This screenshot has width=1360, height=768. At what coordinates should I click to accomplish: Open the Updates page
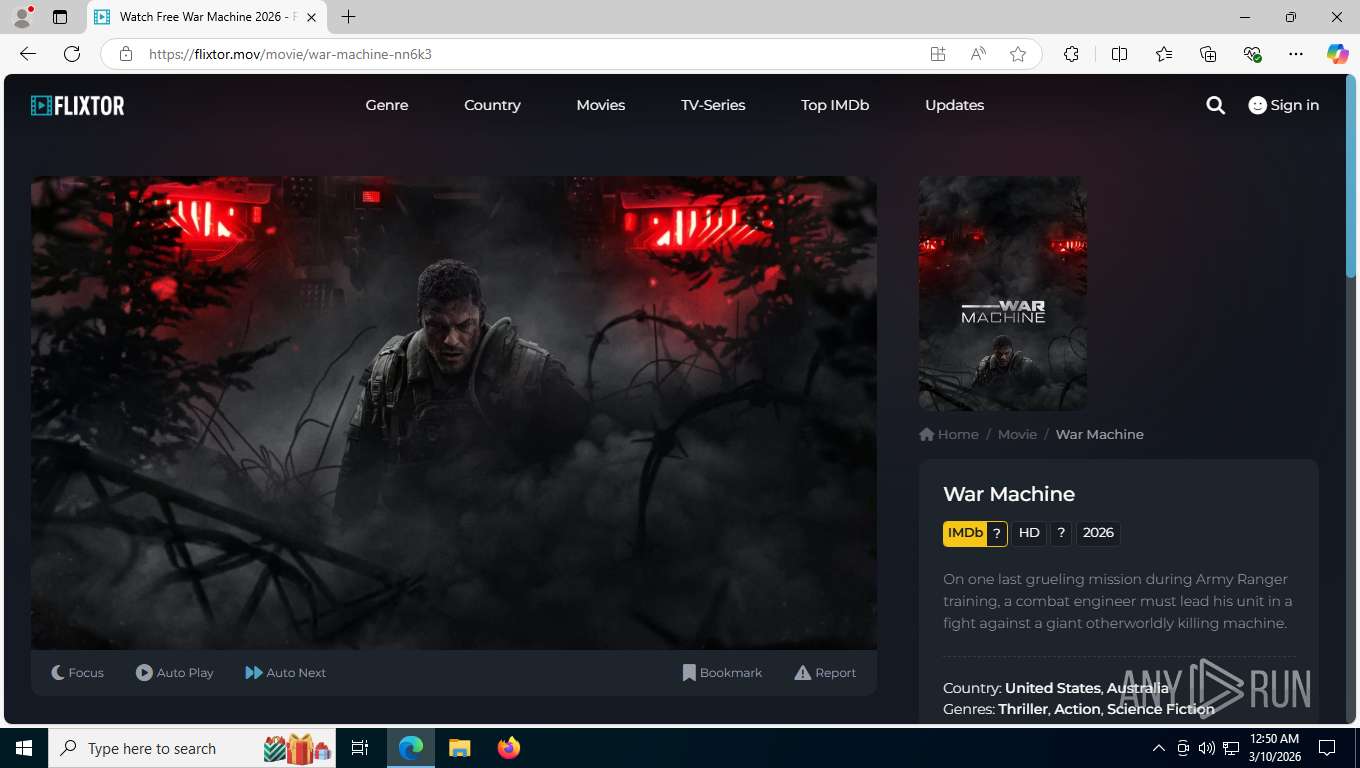[954, 105]
